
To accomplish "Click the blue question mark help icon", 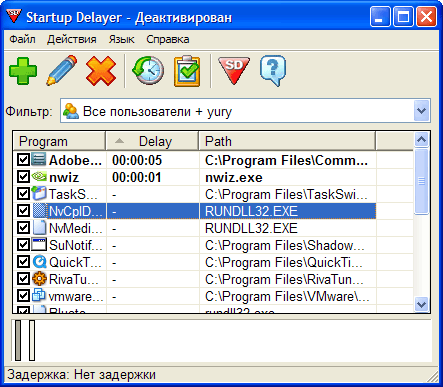I will pos(273,71).
